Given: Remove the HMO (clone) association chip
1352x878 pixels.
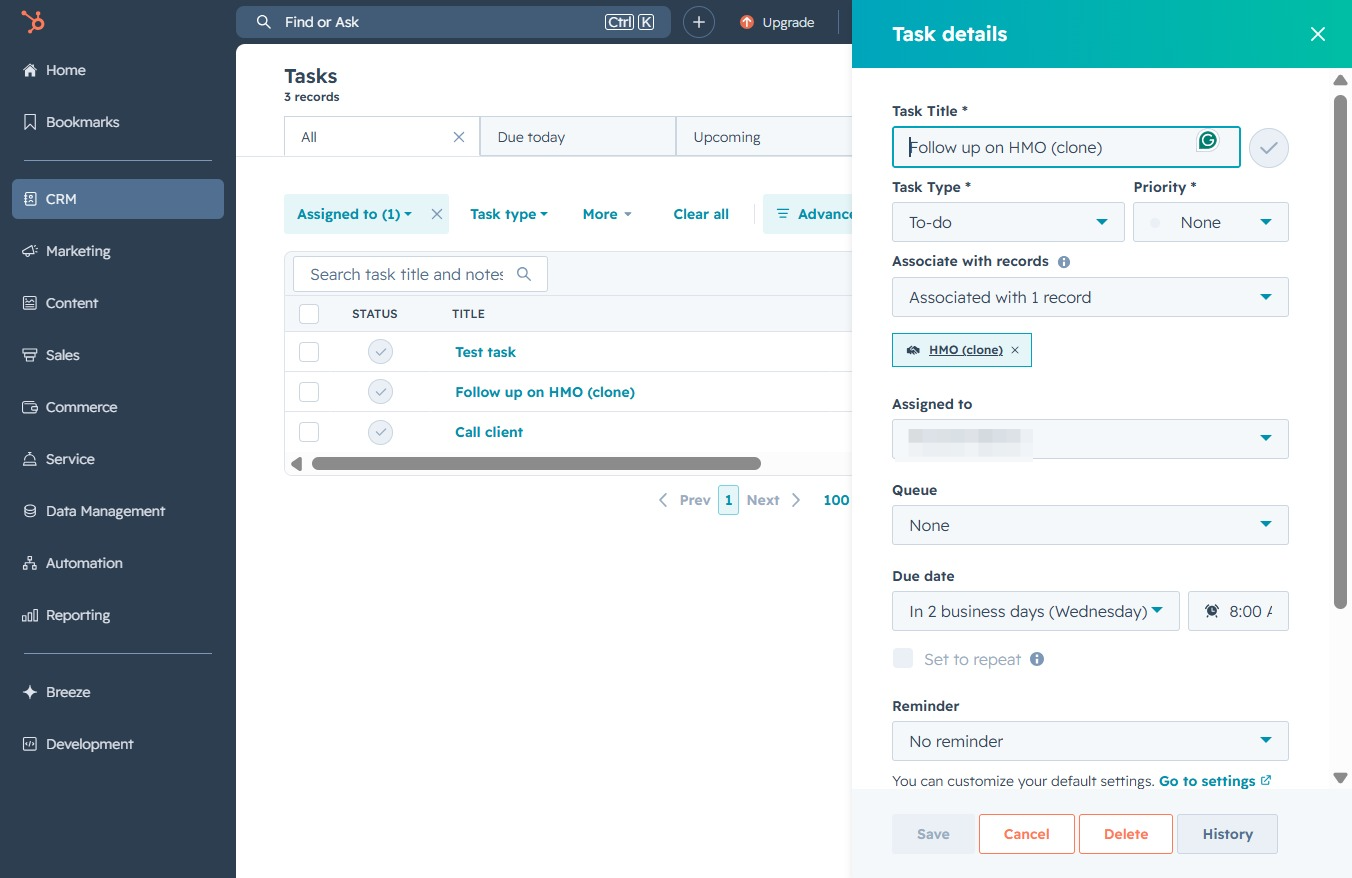Looking at the screenshot, I should pos(1015,350).
